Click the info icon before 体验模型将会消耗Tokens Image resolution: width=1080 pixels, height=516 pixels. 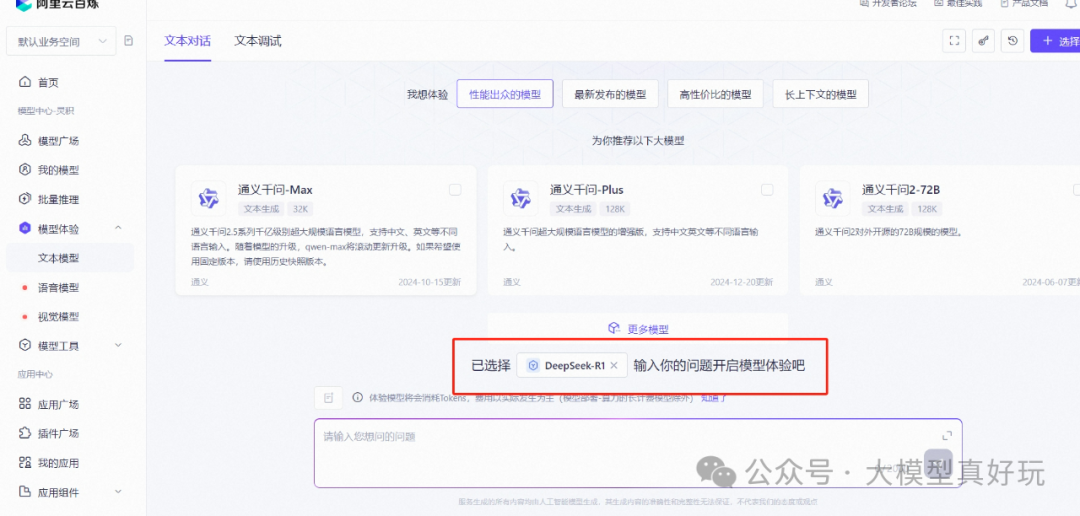[x=357, y=398]
